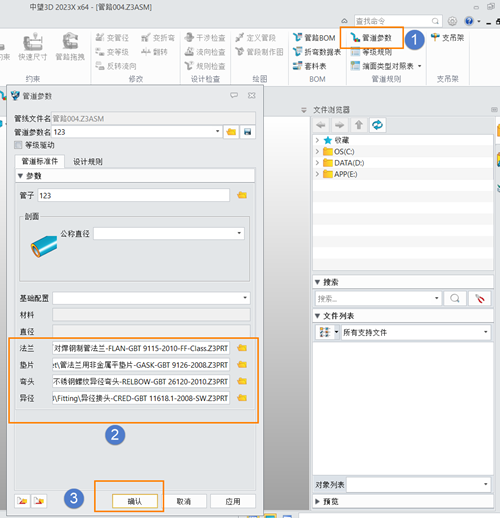Switch to the 设计规则 tab
Image resolution: width=500 pixels, height=518 pixels.
coord(88,162)
